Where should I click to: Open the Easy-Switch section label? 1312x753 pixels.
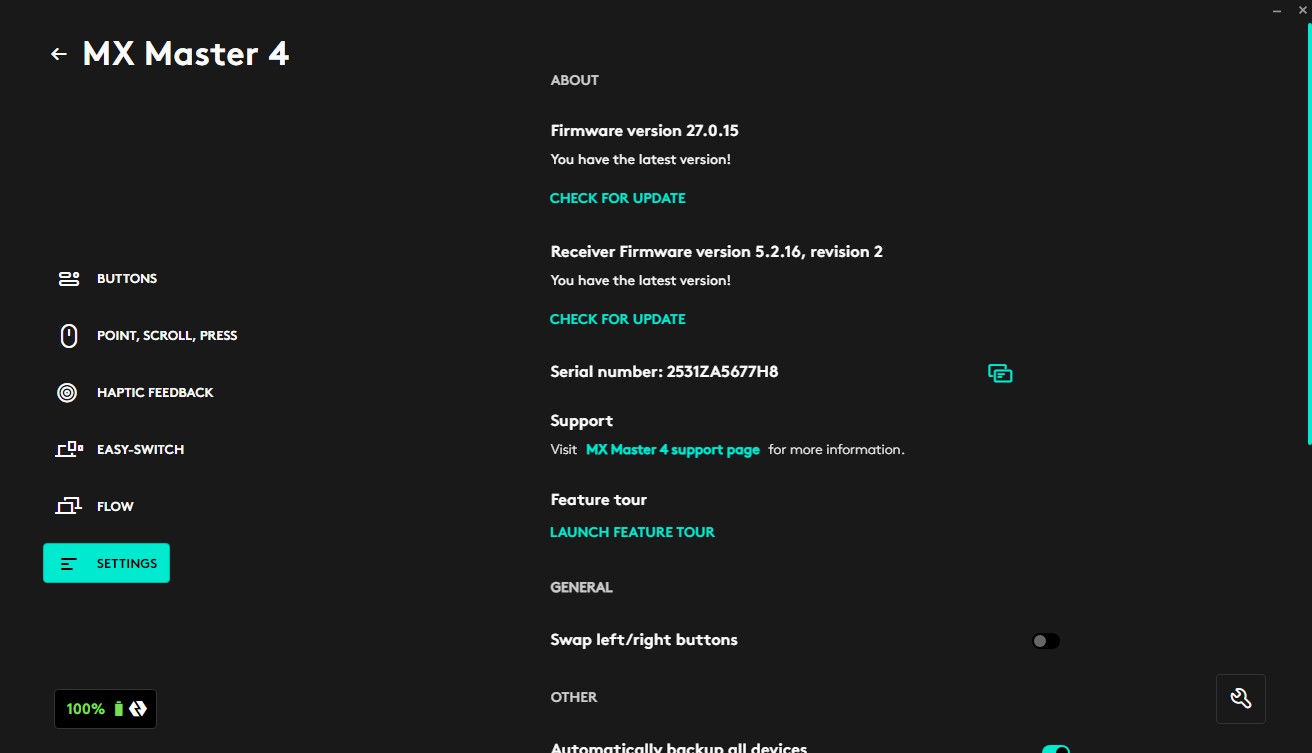(140, 450)
